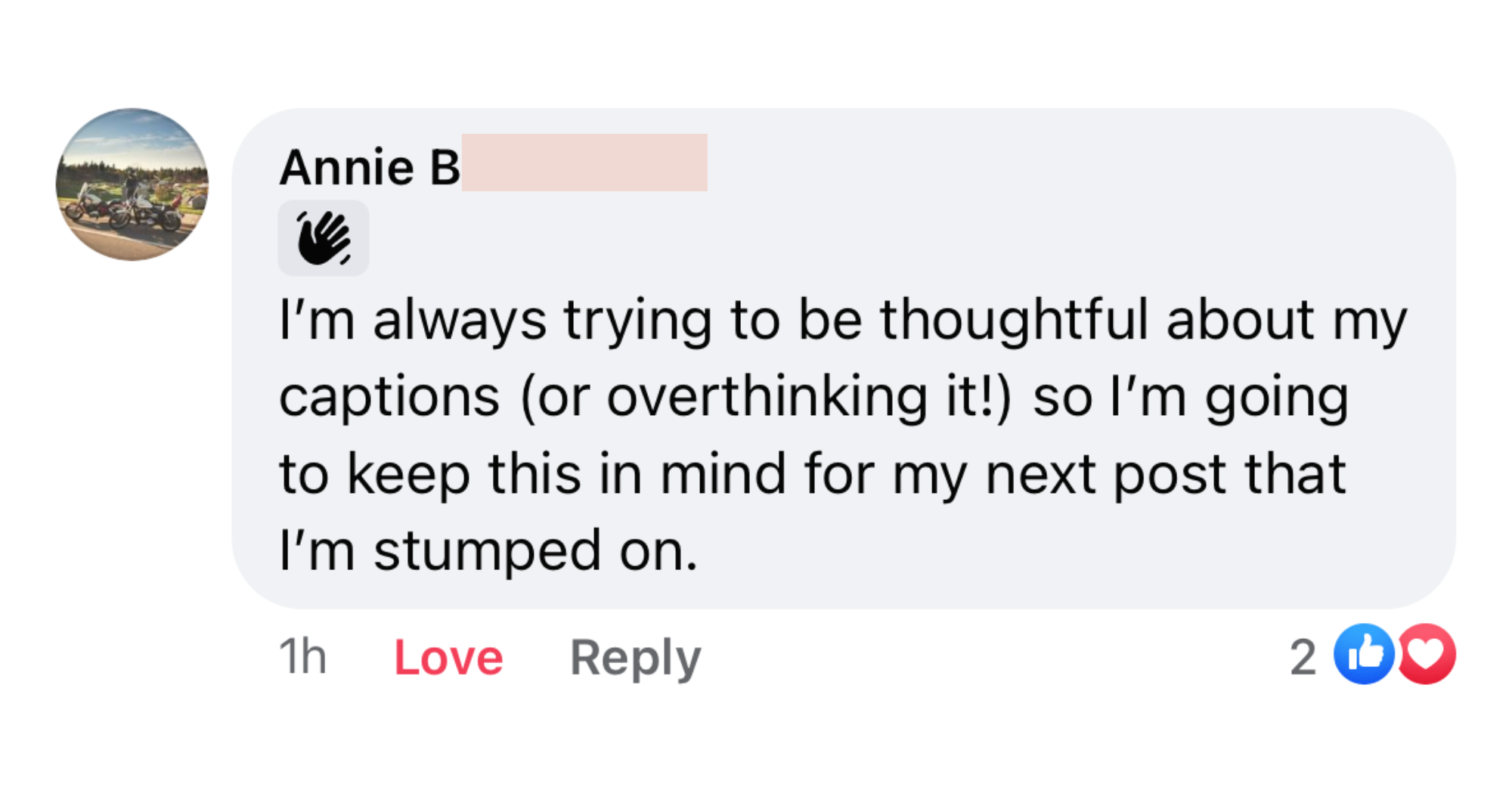Click the red heart reaction icon
The height and width of the screenshot is (809, 1512).
(1427, 654)
